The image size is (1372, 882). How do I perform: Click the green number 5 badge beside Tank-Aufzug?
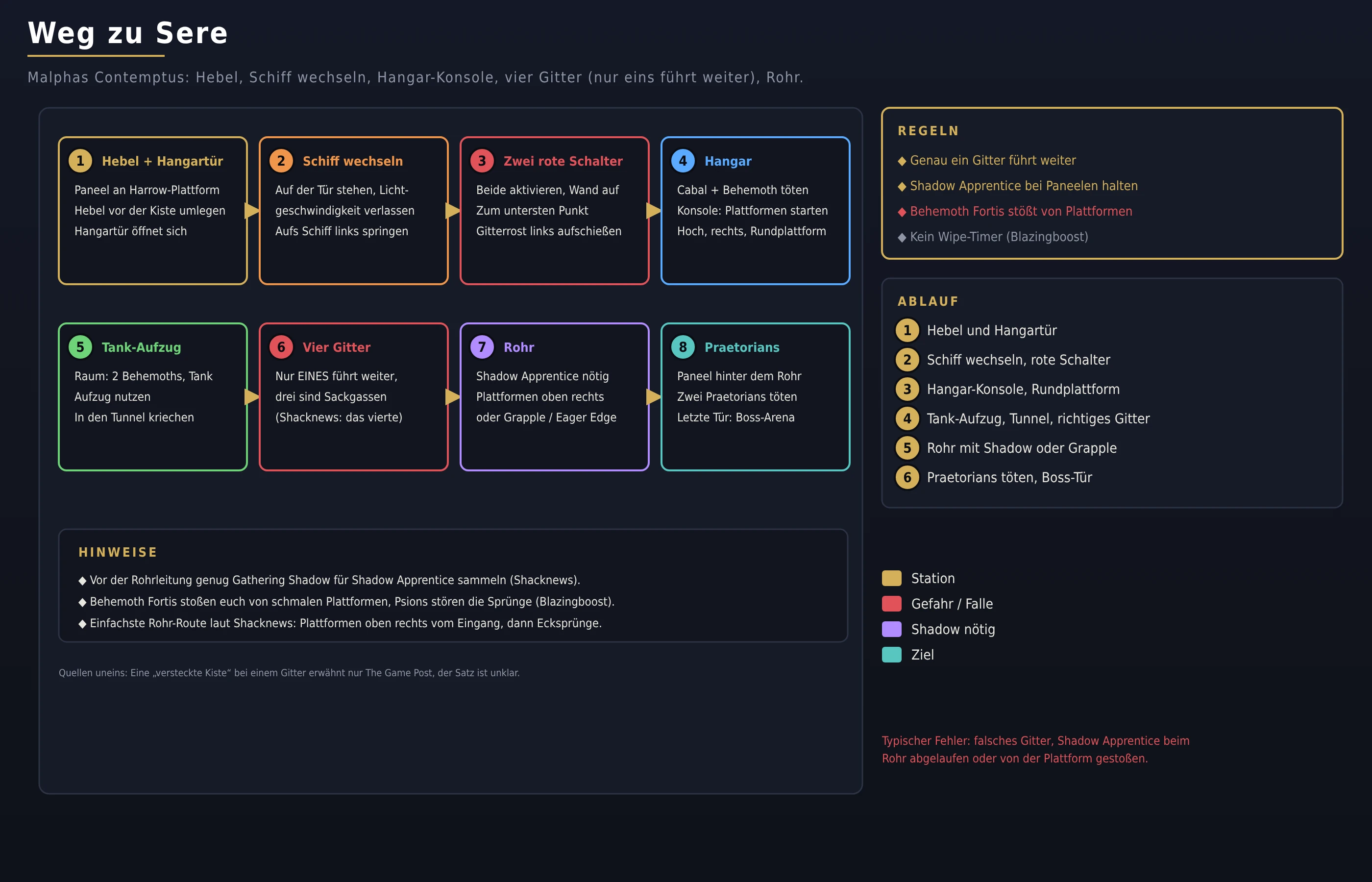coord(80,347)
